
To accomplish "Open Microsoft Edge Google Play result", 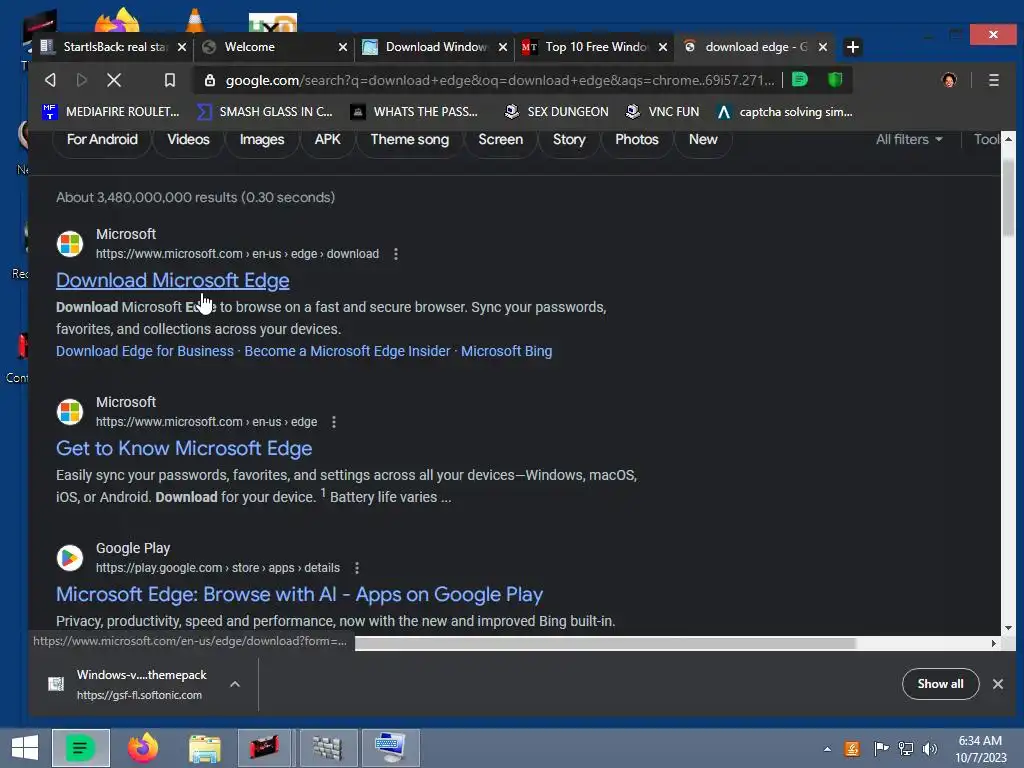I will pos(299,594).
